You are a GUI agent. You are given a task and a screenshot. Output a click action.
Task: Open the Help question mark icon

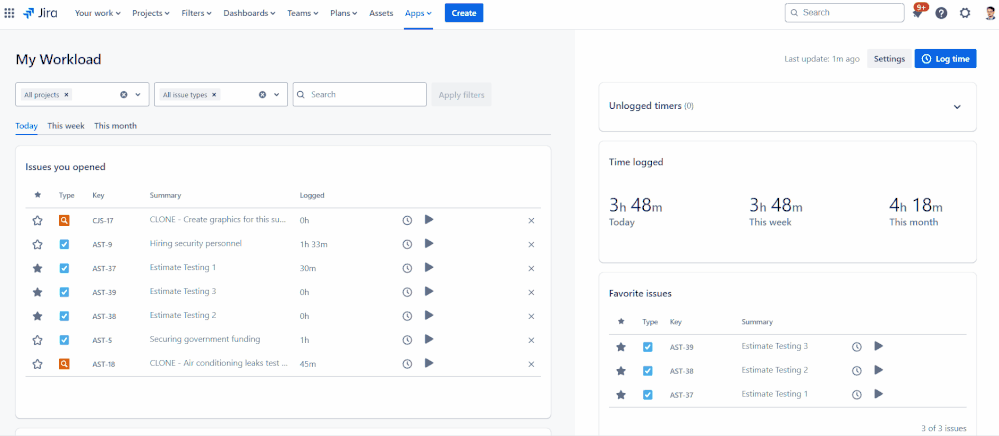coord(941,13)
